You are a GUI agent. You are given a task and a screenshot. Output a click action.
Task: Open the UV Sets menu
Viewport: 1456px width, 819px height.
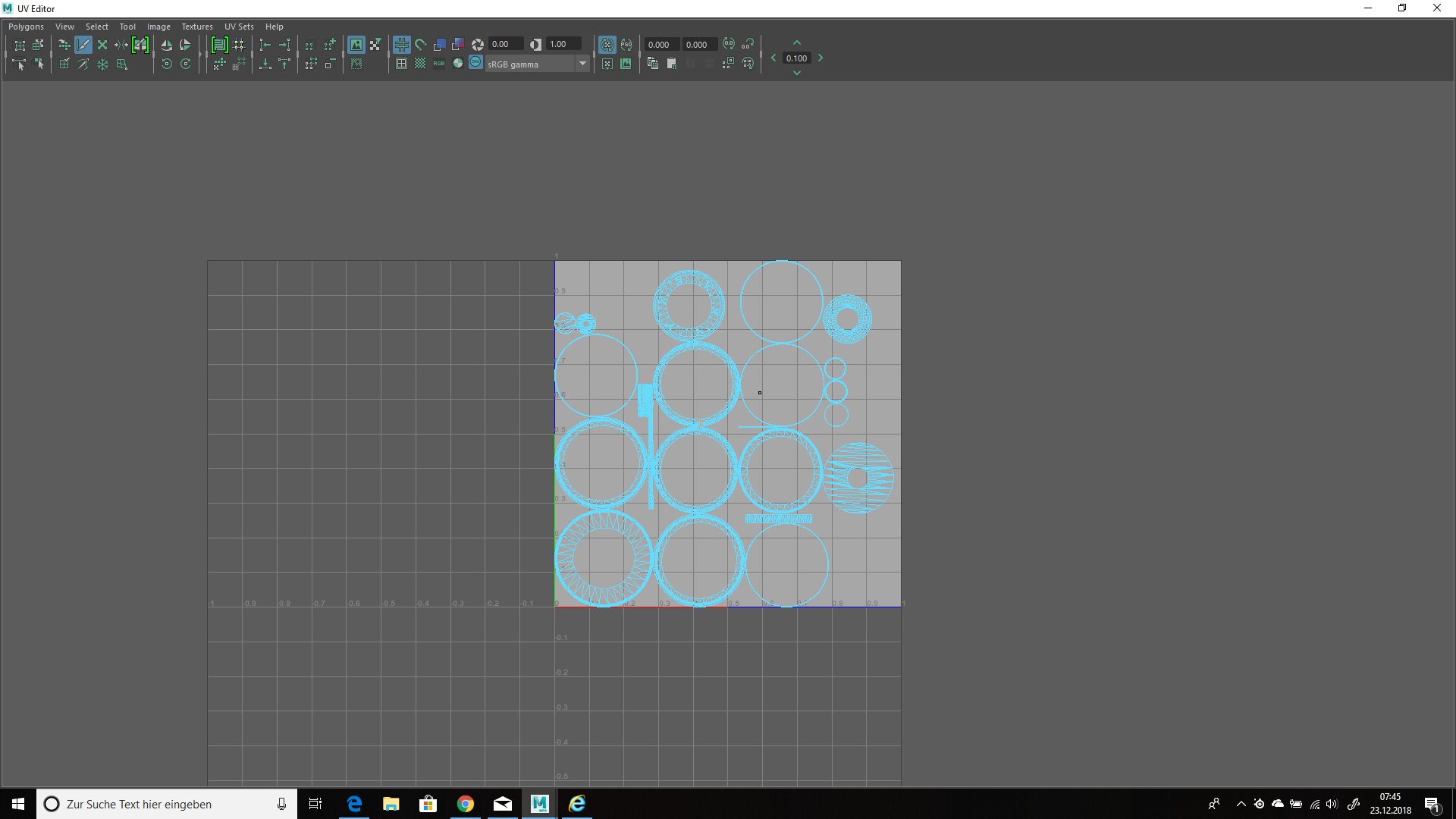(239, 27)
